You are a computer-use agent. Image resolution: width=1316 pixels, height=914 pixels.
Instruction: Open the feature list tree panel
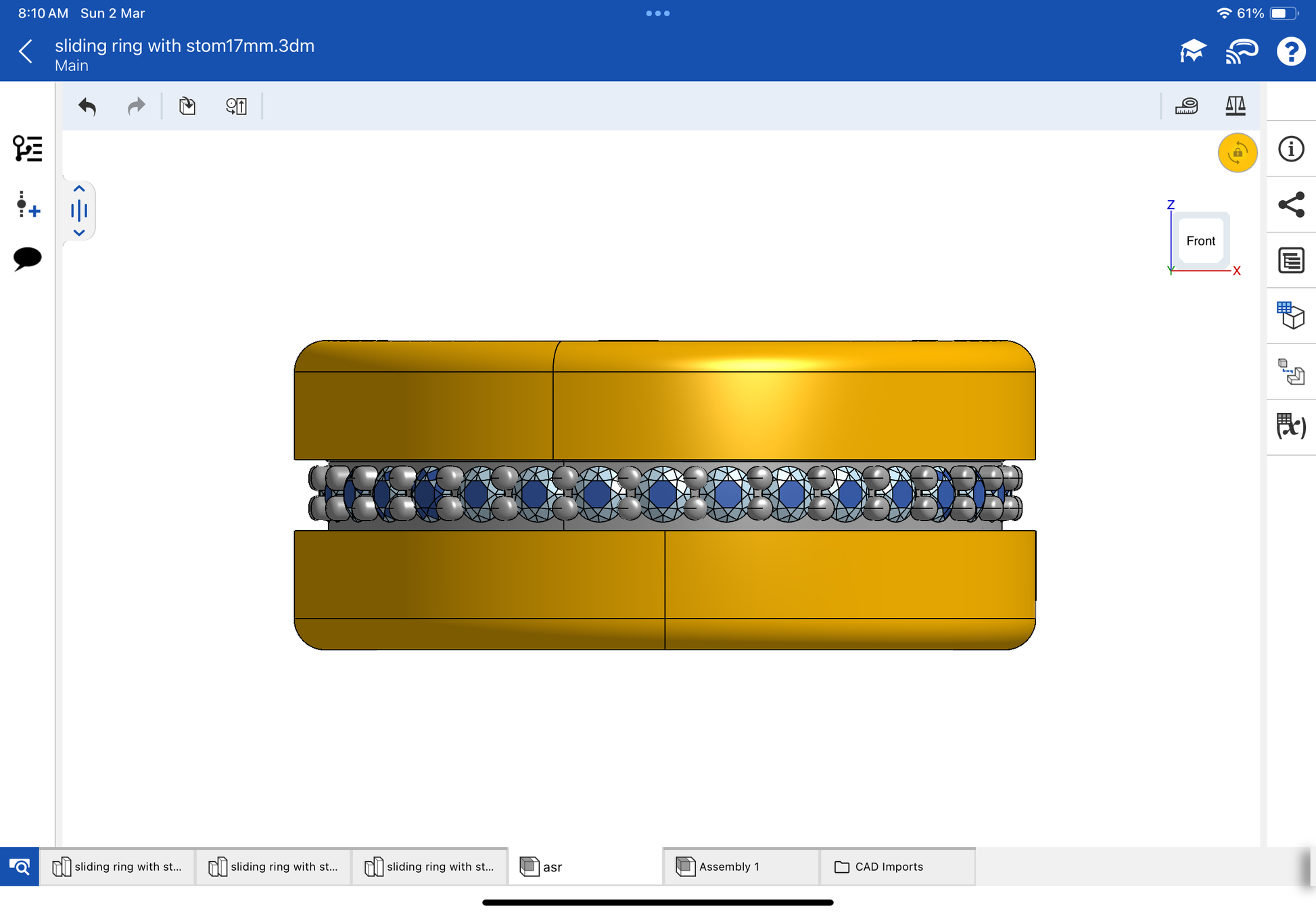[28, 149]
